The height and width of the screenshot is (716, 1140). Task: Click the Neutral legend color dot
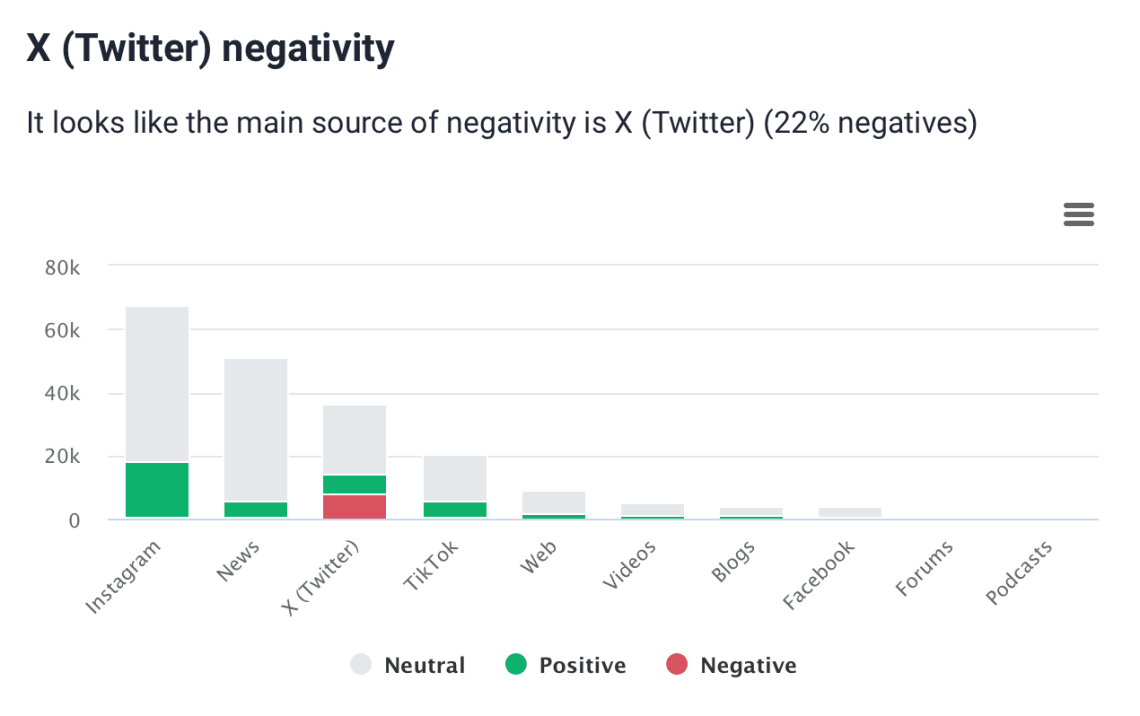click(360, 665)
